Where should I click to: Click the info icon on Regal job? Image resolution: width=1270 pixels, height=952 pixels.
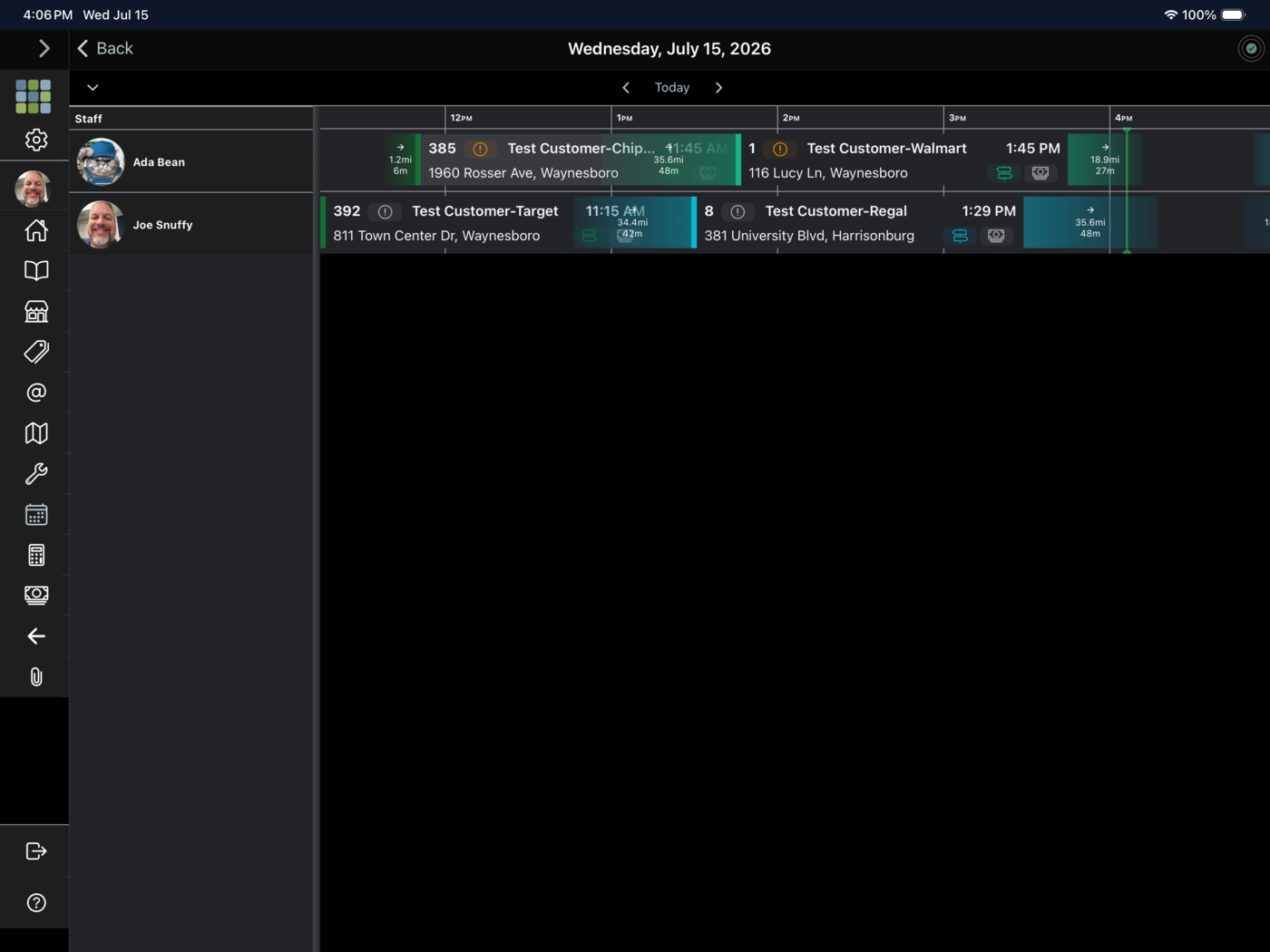click(738, 211)
